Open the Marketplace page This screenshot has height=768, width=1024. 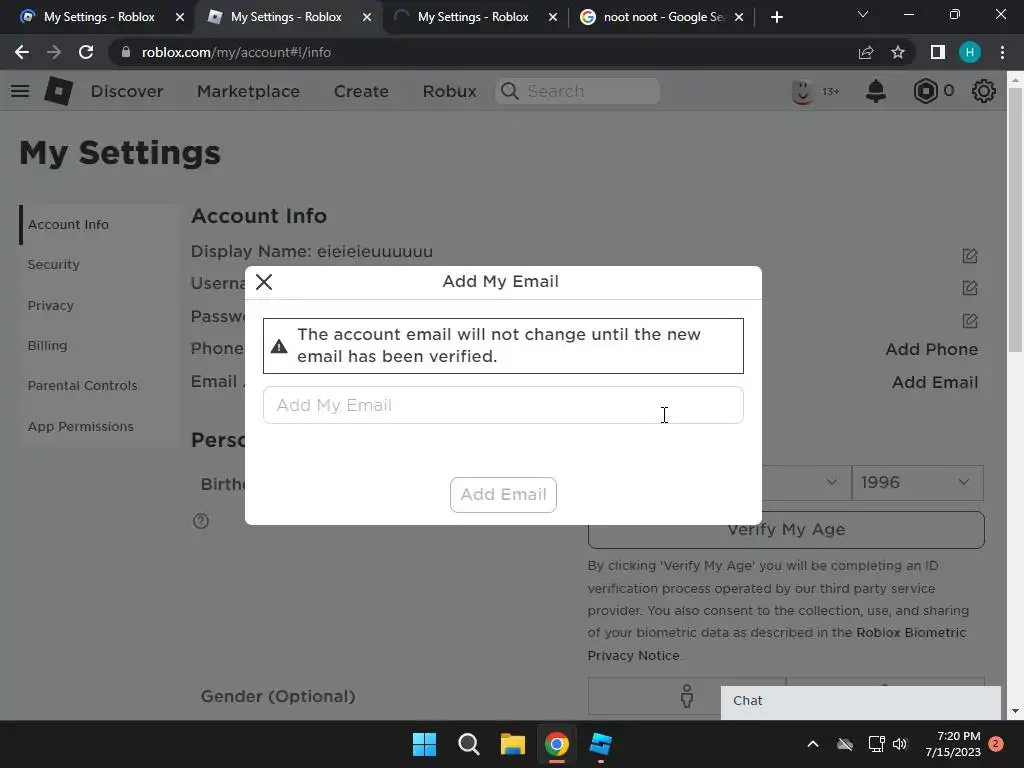click(x=248, y=91)
